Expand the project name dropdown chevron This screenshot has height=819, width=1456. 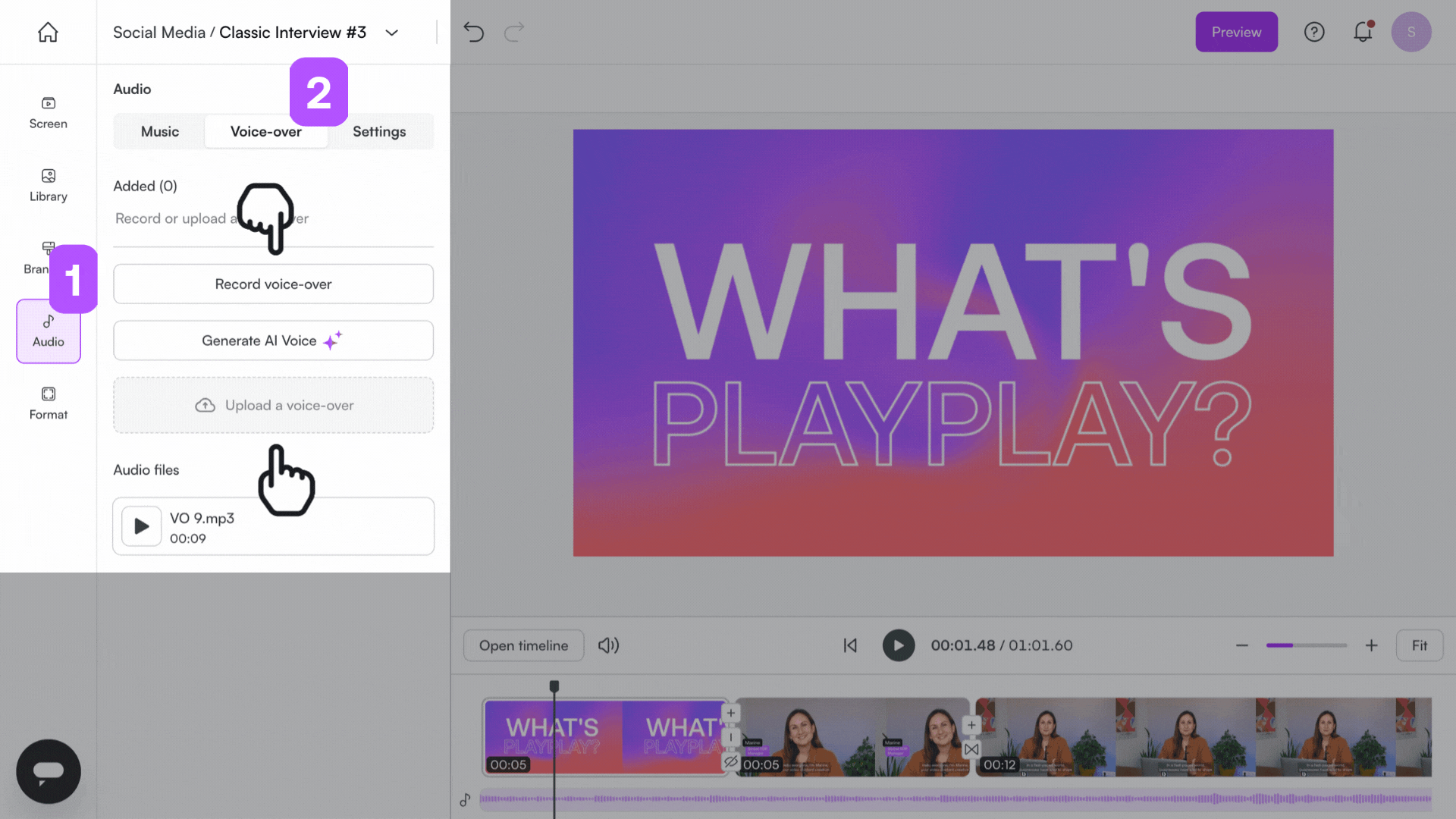(392, 33)
